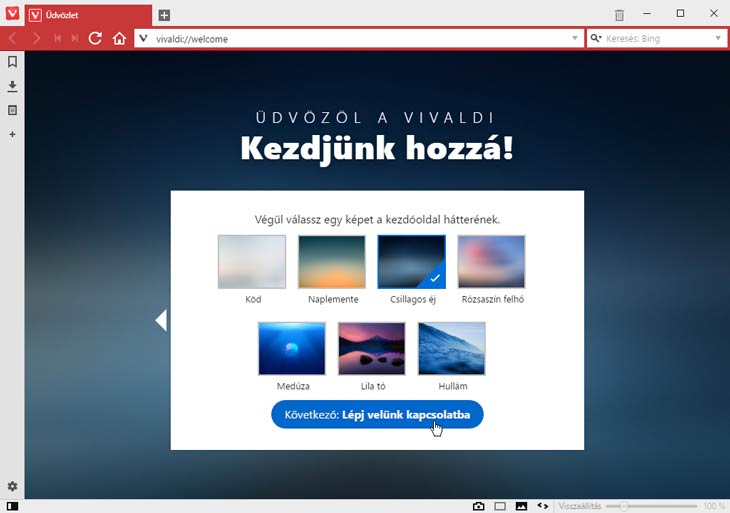Click the search engine magnifier icon
Viewport: 730px width, 513px height.
tap(595, 38)
